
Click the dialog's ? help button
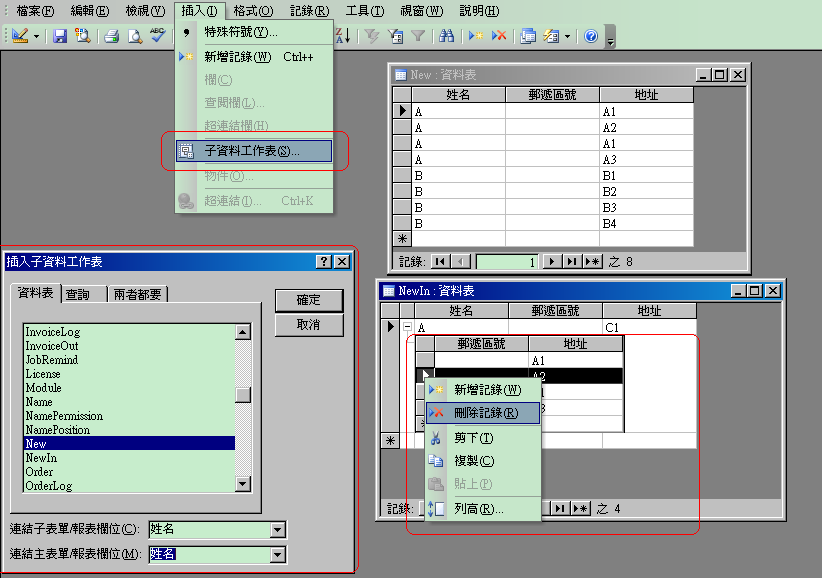pyautogui.click(x=324, y=261)
